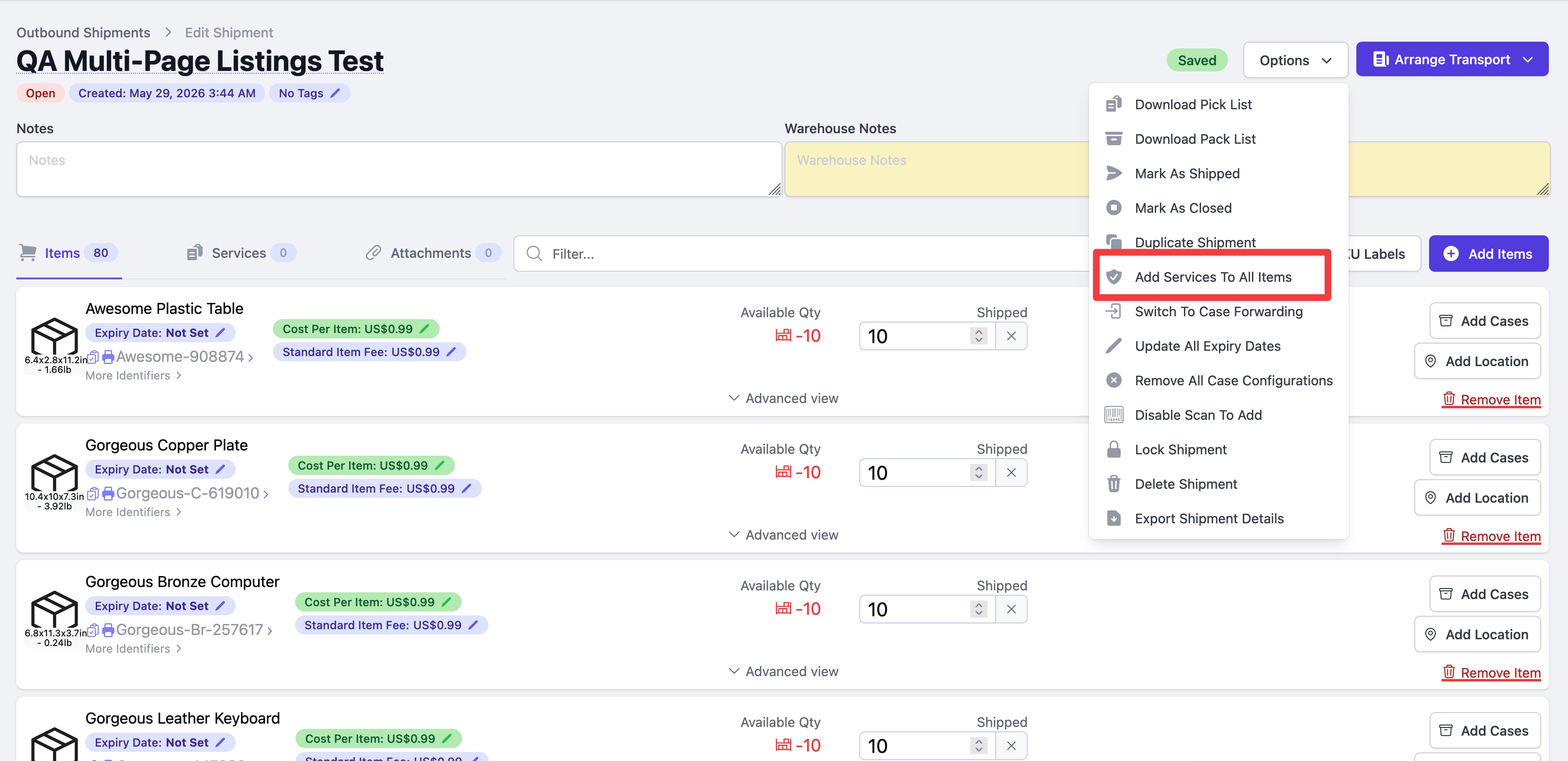Clear shipped quantity X for Gorgeous Leather Keyboard
This screenshot has height=761, width=1568.
(x=1011, y=745)
